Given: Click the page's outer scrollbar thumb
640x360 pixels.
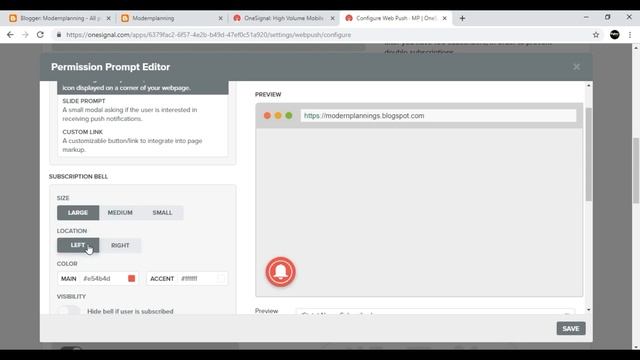Looking at the screenshot, I should point(636,170).
